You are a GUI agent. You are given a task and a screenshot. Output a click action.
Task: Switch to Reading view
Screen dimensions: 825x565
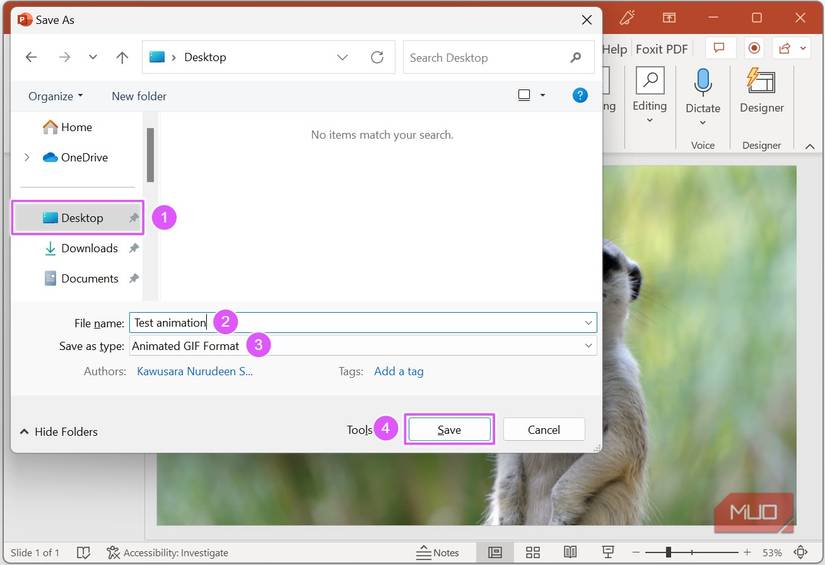pos(570,553)
